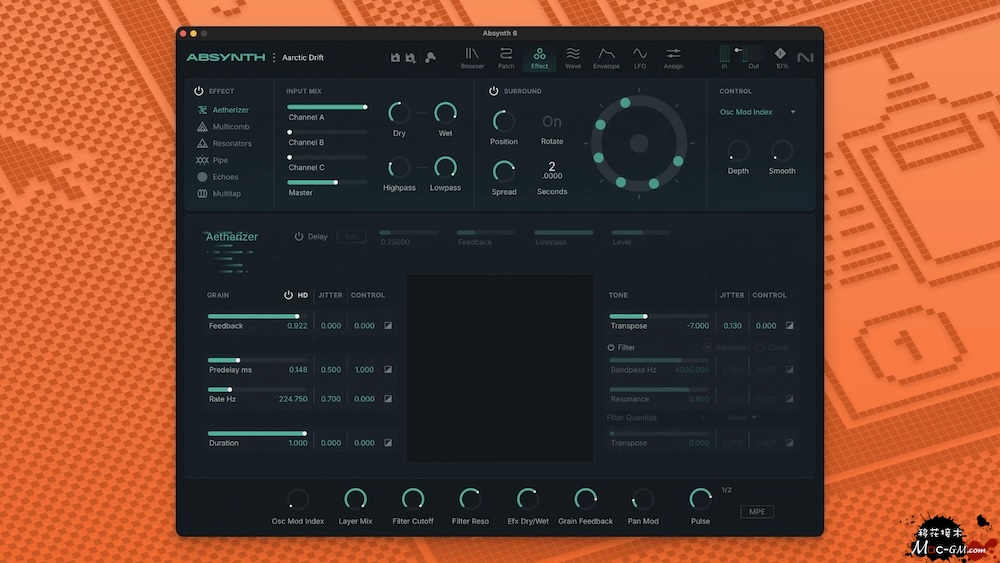Select the Aetherizer effect type
1000x563 pixels.
pos(230,110)
